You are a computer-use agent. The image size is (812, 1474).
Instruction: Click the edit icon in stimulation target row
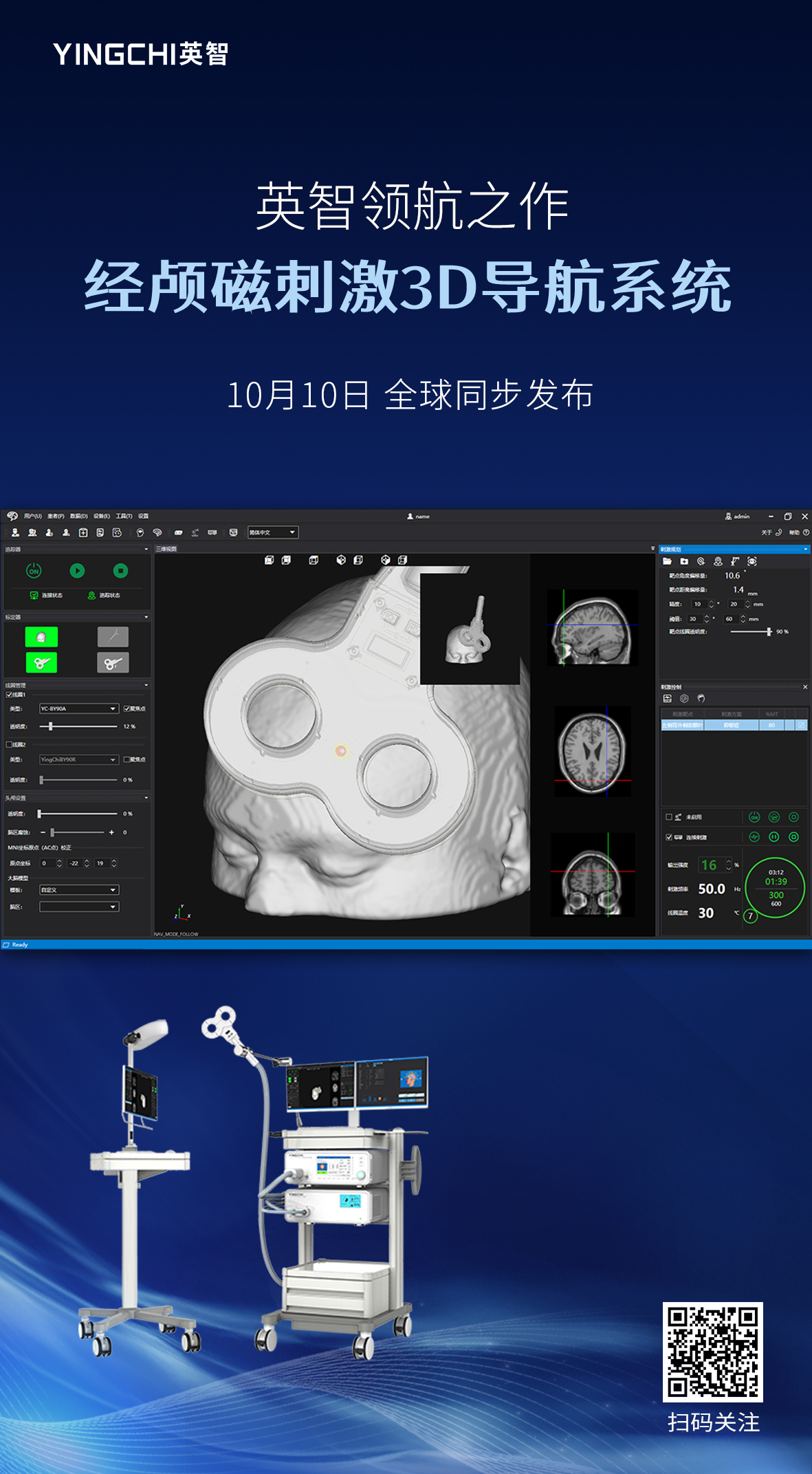(x=801, y=725)
